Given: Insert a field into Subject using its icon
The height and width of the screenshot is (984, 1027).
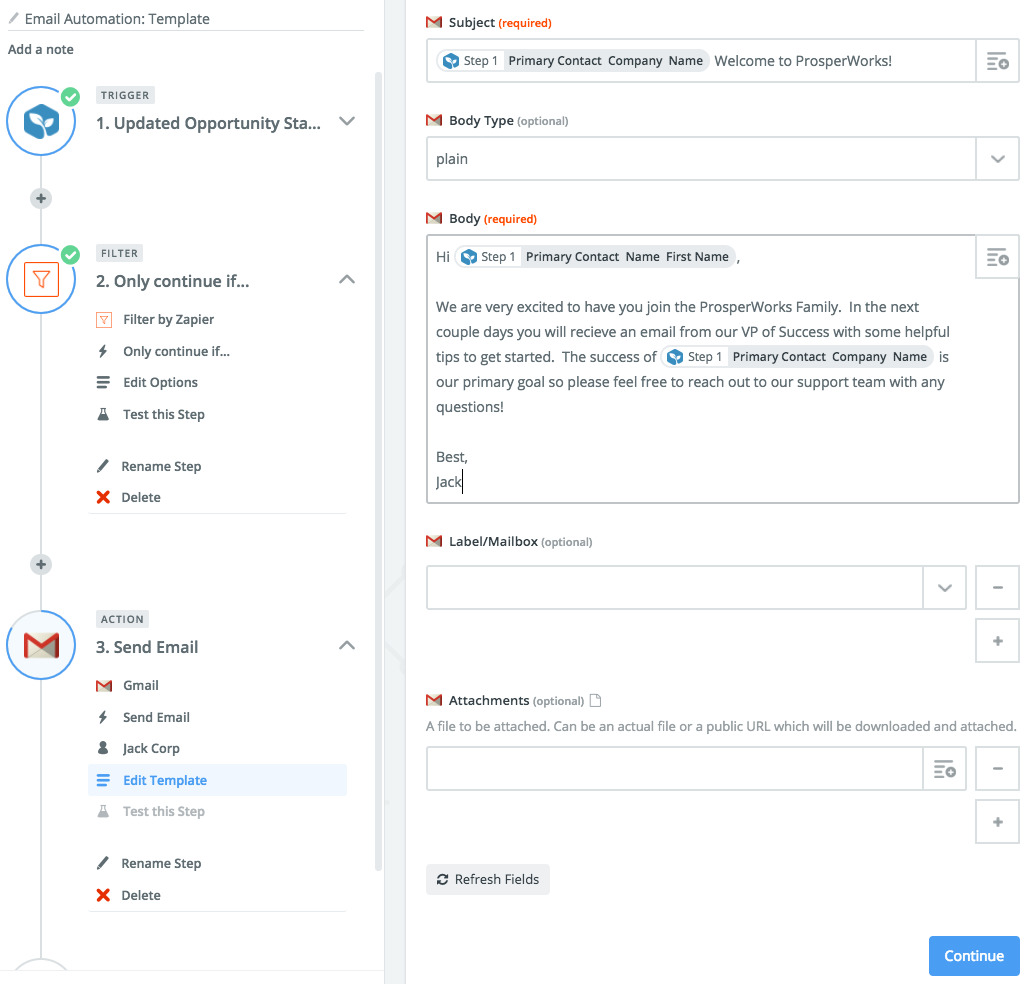Looking at the screenshot, I should click(997, 61).
